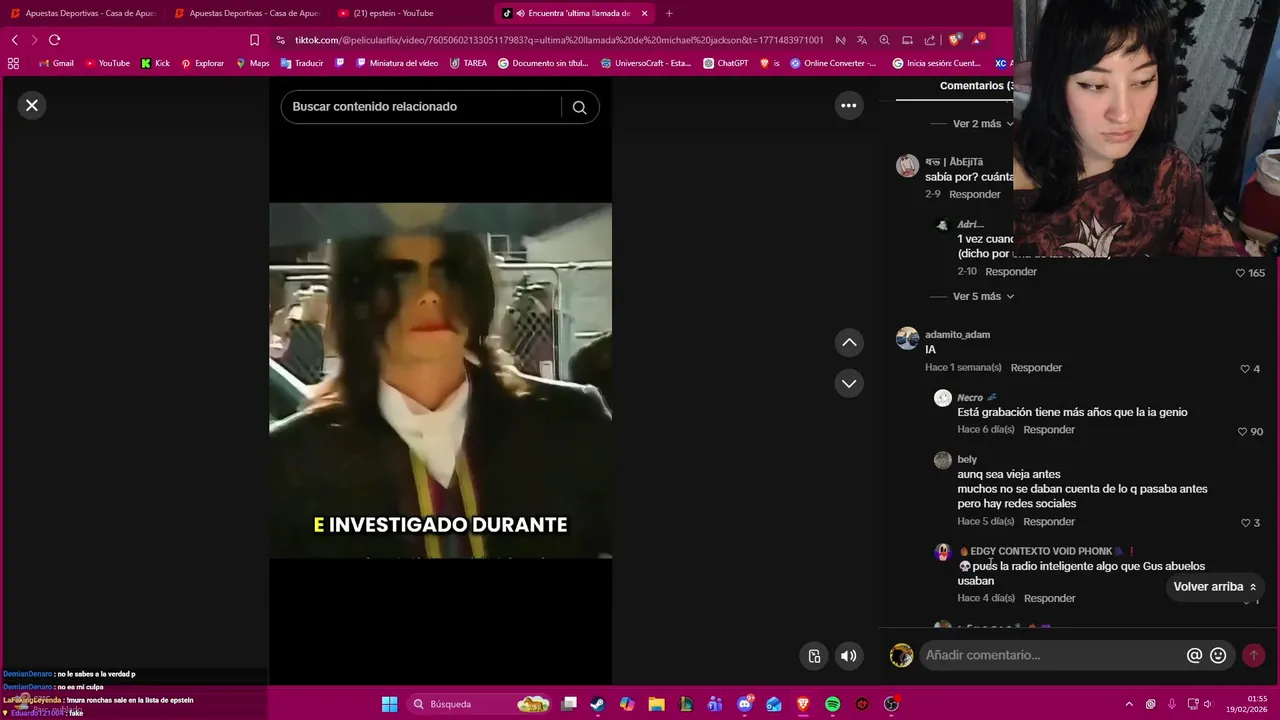The height and width of the screenshot is (720, 1280).
Task: Click the search magnifier icon in related content bar
Action: point(579,107)
